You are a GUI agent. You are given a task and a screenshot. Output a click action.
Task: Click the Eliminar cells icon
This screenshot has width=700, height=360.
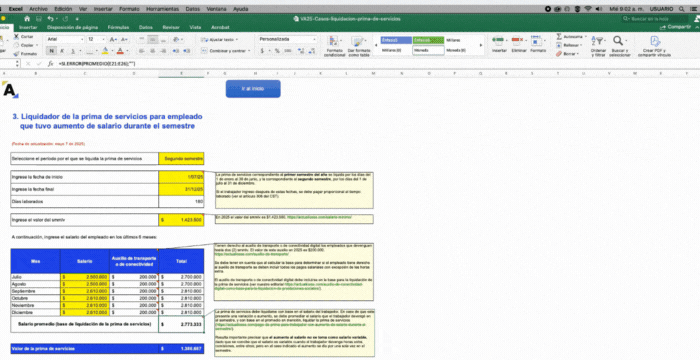pyautogui.click(x=518, y=45)
